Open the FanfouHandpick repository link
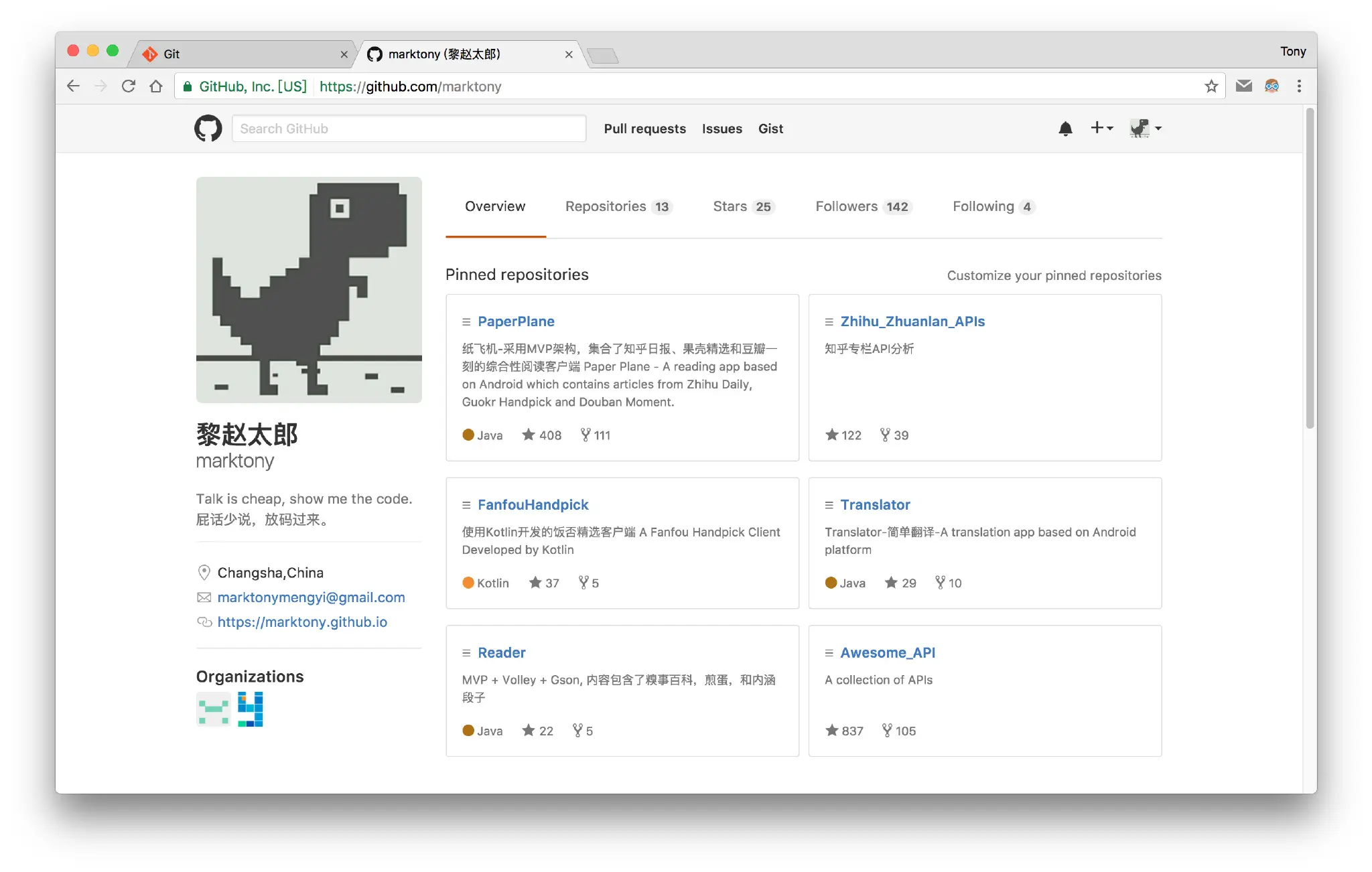 pos(533,505)
